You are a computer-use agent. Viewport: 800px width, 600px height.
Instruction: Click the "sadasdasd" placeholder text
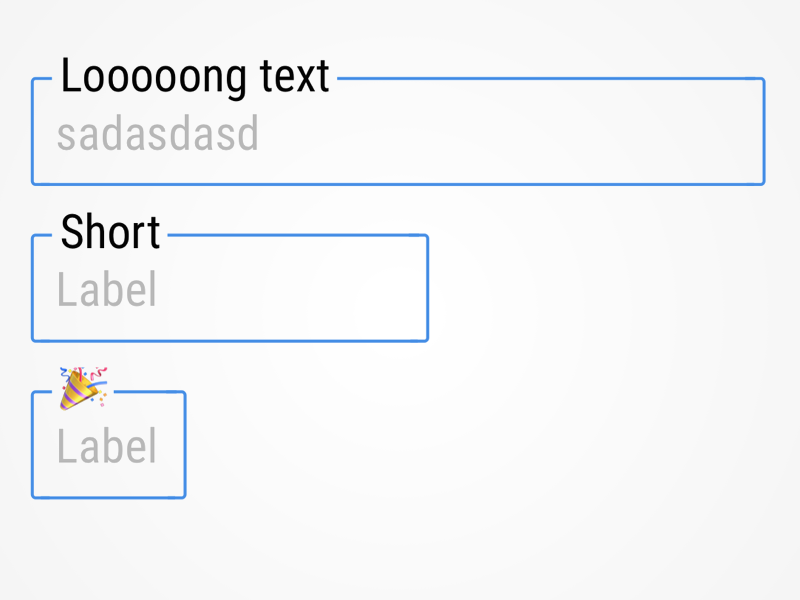coord(158,134)
